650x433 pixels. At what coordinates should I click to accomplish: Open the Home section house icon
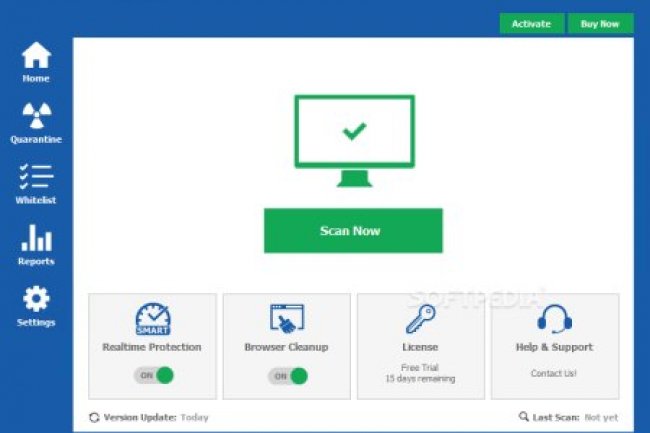click(x=36, y=55)
